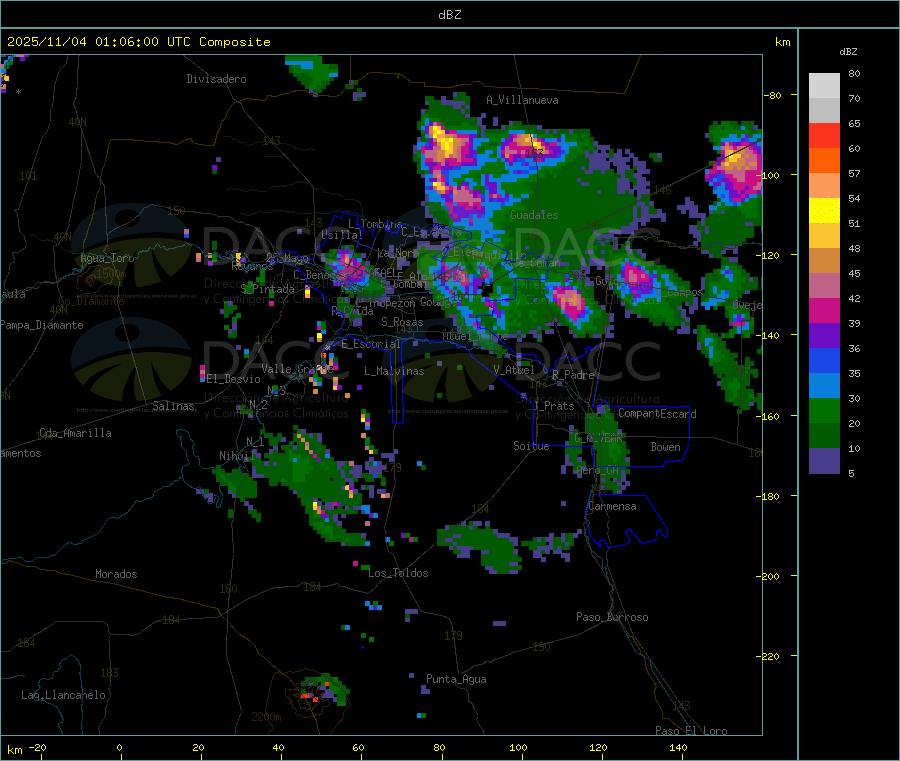Click the S_Rosas place label
This screenshot has width=900, height=761.
point(402,323)
